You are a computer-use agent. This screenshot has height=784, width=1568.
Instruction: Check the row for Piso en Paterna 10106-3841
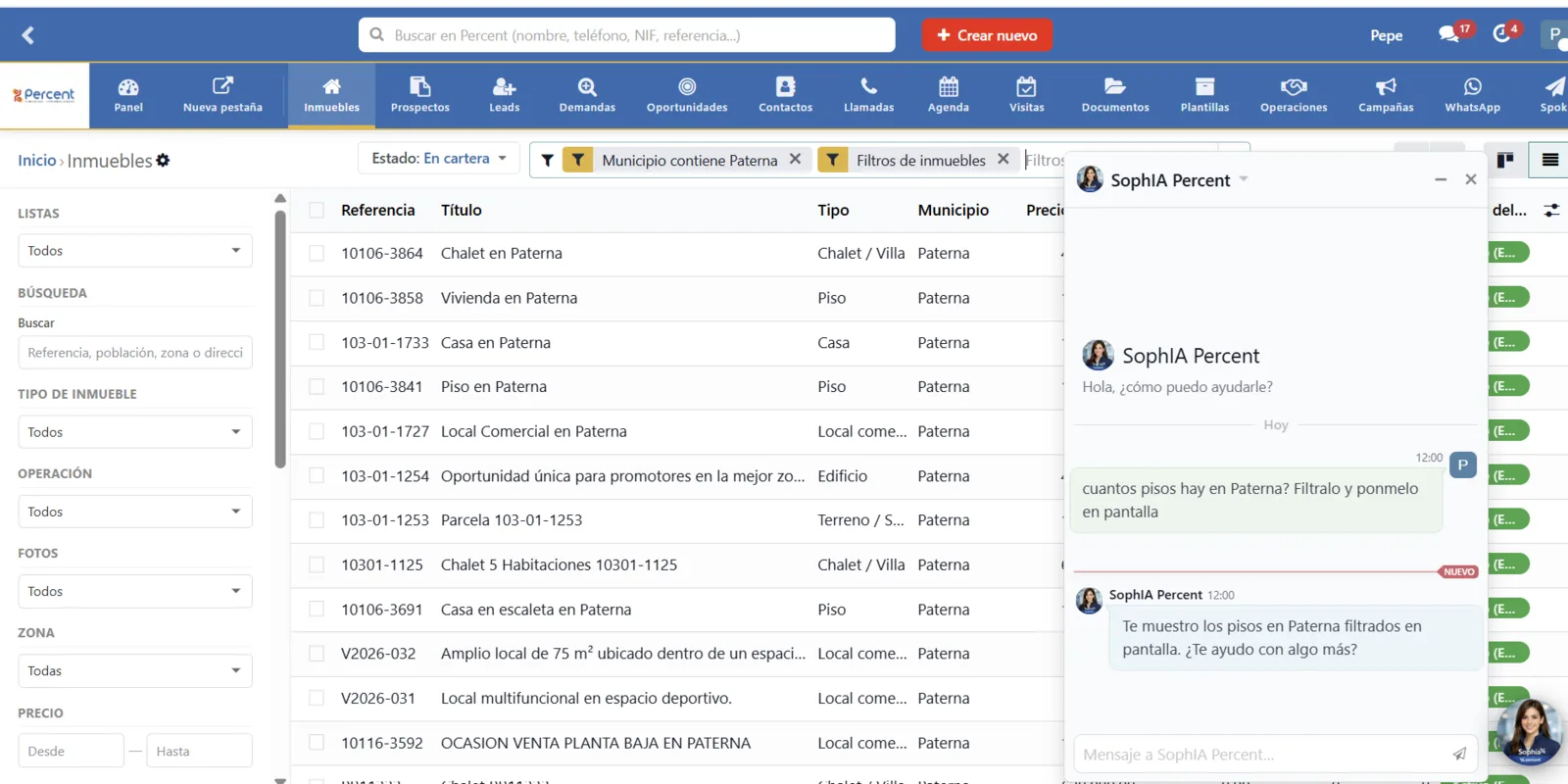pyautogui.click(x=317, y=386)
